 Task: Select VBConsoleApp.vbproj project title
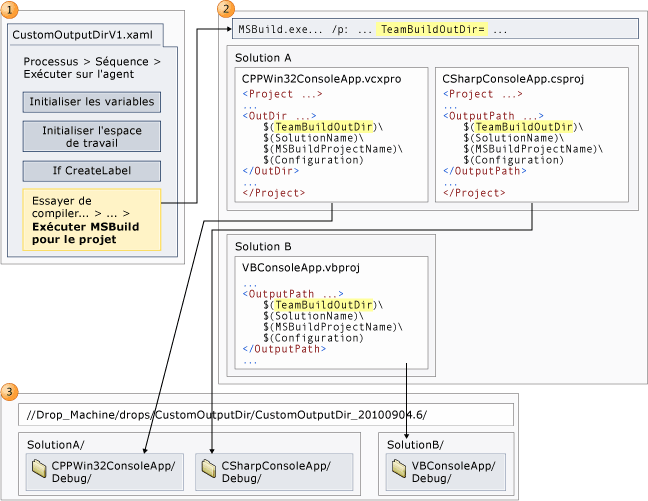[x=301, y=268]
